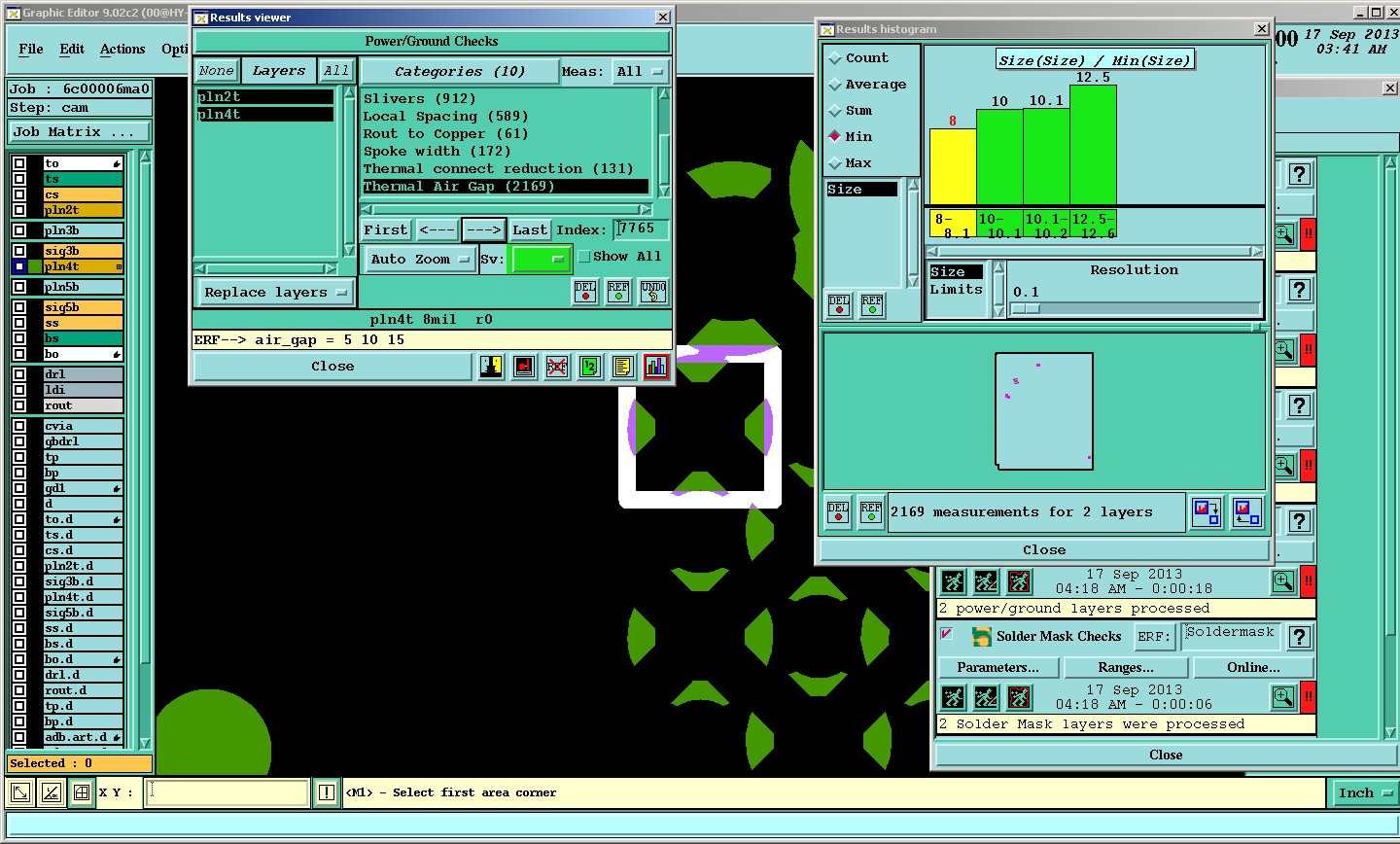Click the help icon beside Soldermask ERF field
Screen dimensions: 1400x844
coord(1300,637)
